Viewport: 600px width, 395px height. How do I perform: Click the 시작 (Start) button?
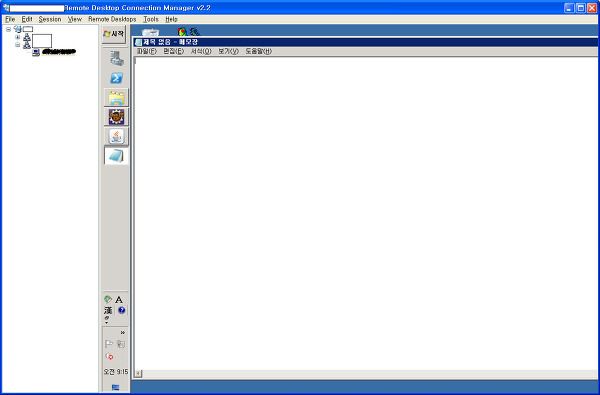pos(114,34)
